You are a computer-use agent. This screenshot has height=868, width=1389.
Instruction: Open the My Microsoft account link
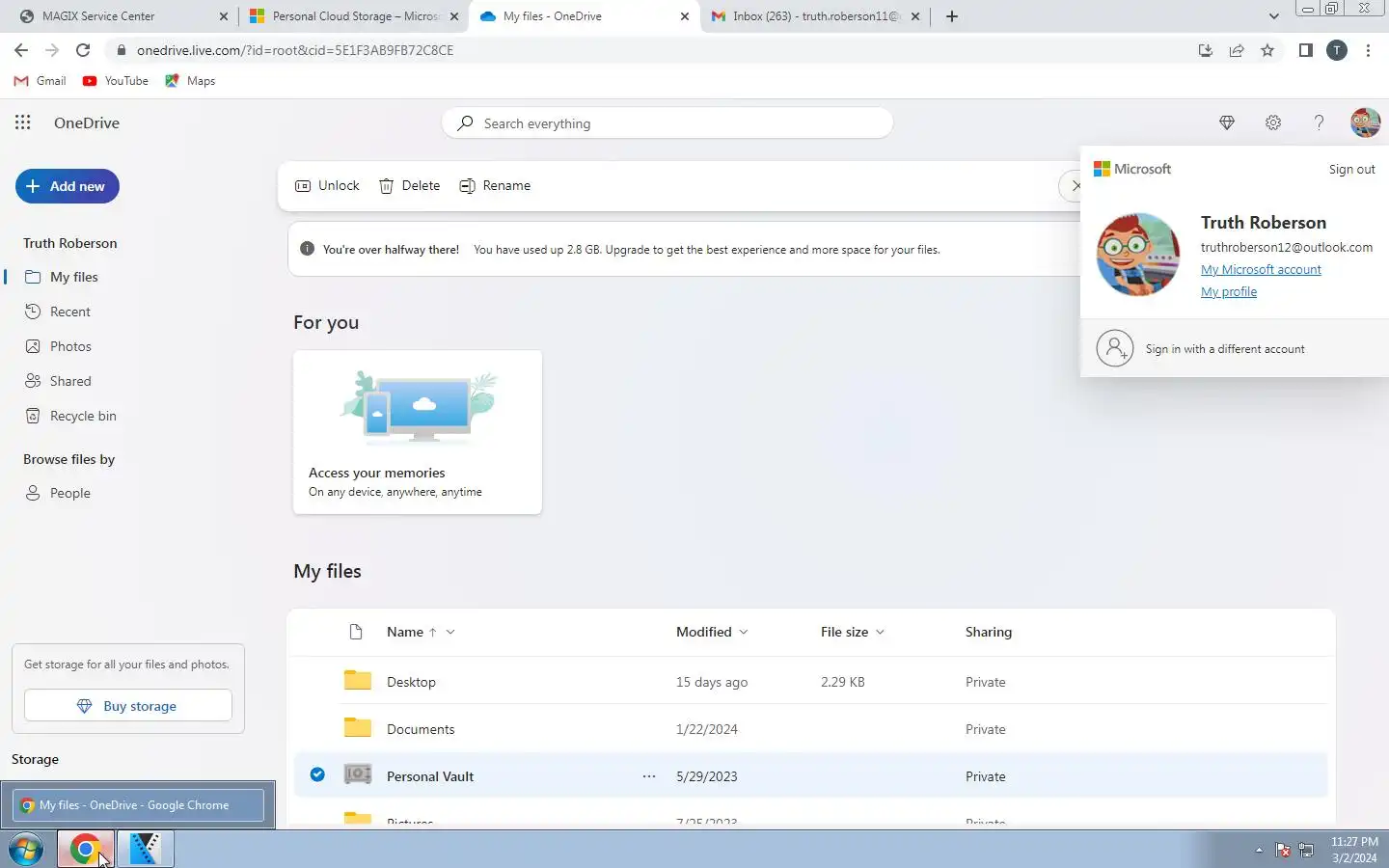1261,269
